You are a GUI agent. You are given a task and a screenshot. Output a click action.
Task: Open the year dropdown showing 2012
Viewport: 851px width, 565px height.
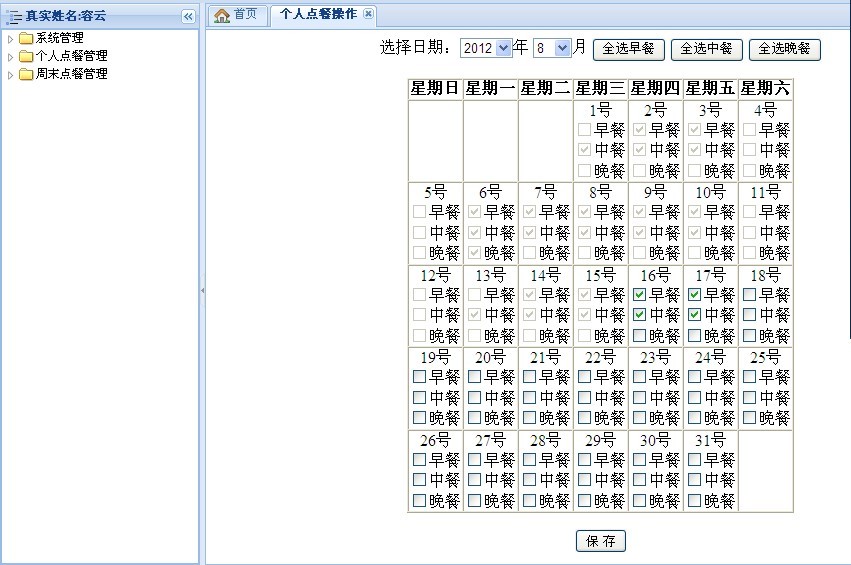[x=486, y=48]
